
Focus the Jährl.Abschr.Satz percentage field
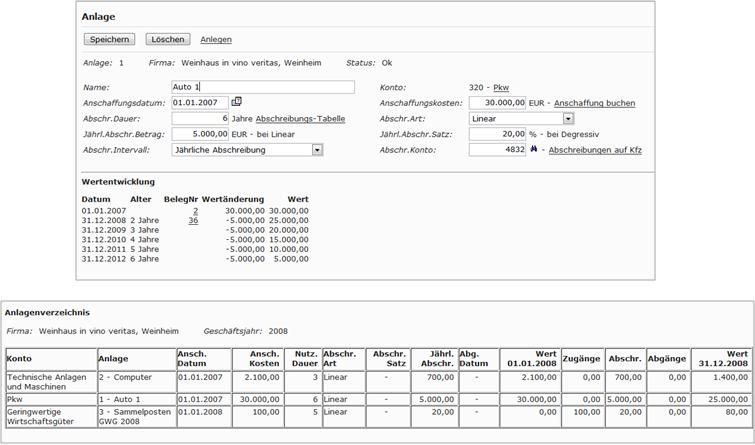[497, 134]
